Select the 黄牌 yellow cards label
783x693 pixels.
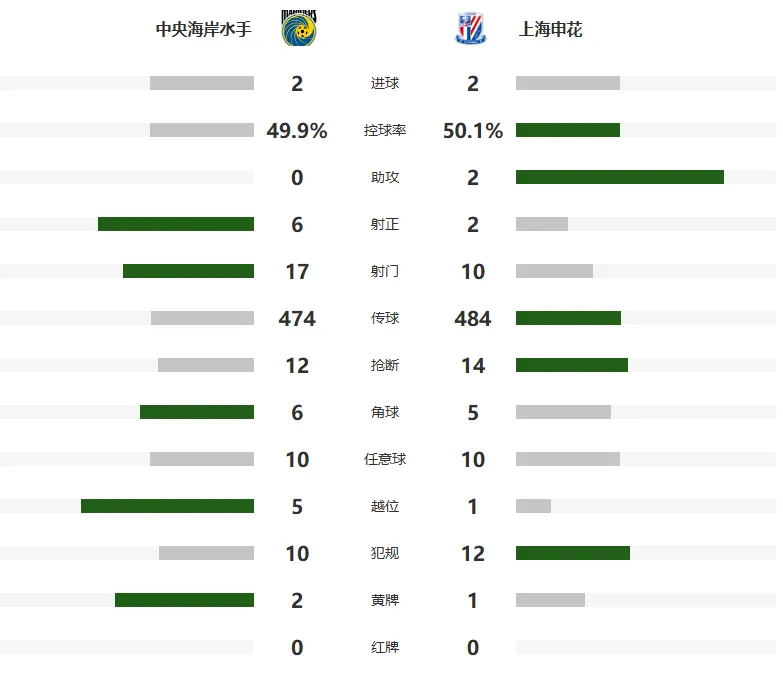385,600
